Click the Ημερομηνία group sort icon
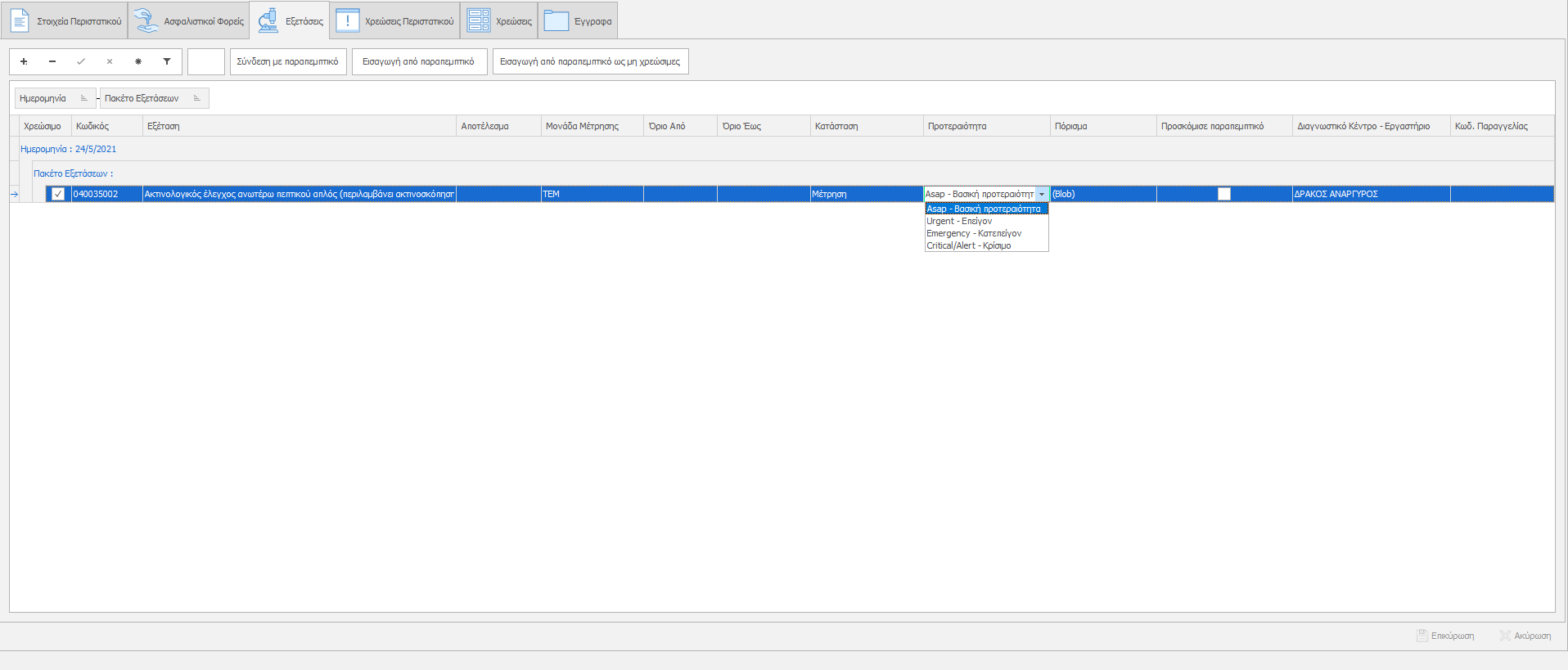Viewport: 1568px width, 670px height. coord(83,98)
